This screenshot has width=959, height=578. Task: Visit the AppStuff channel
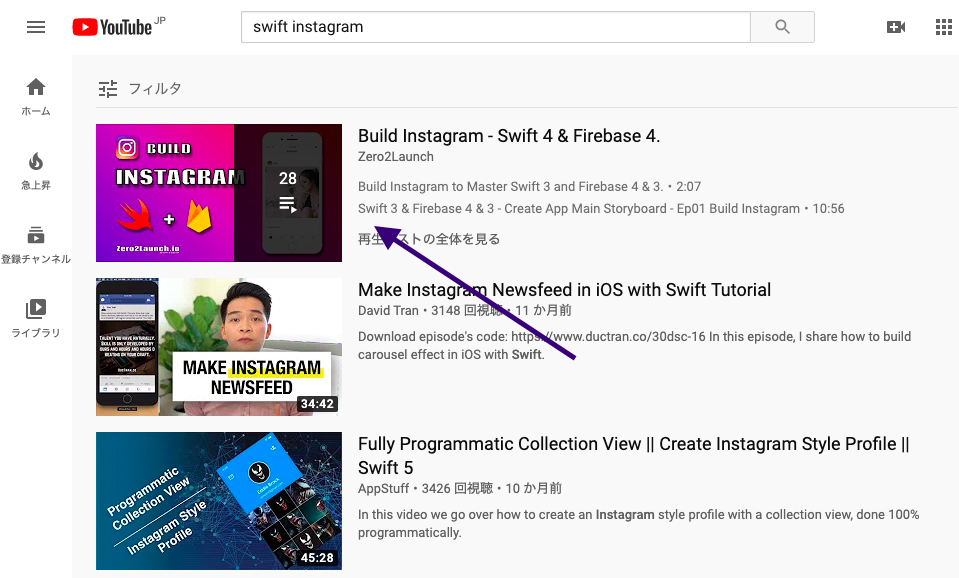[383, 489]
